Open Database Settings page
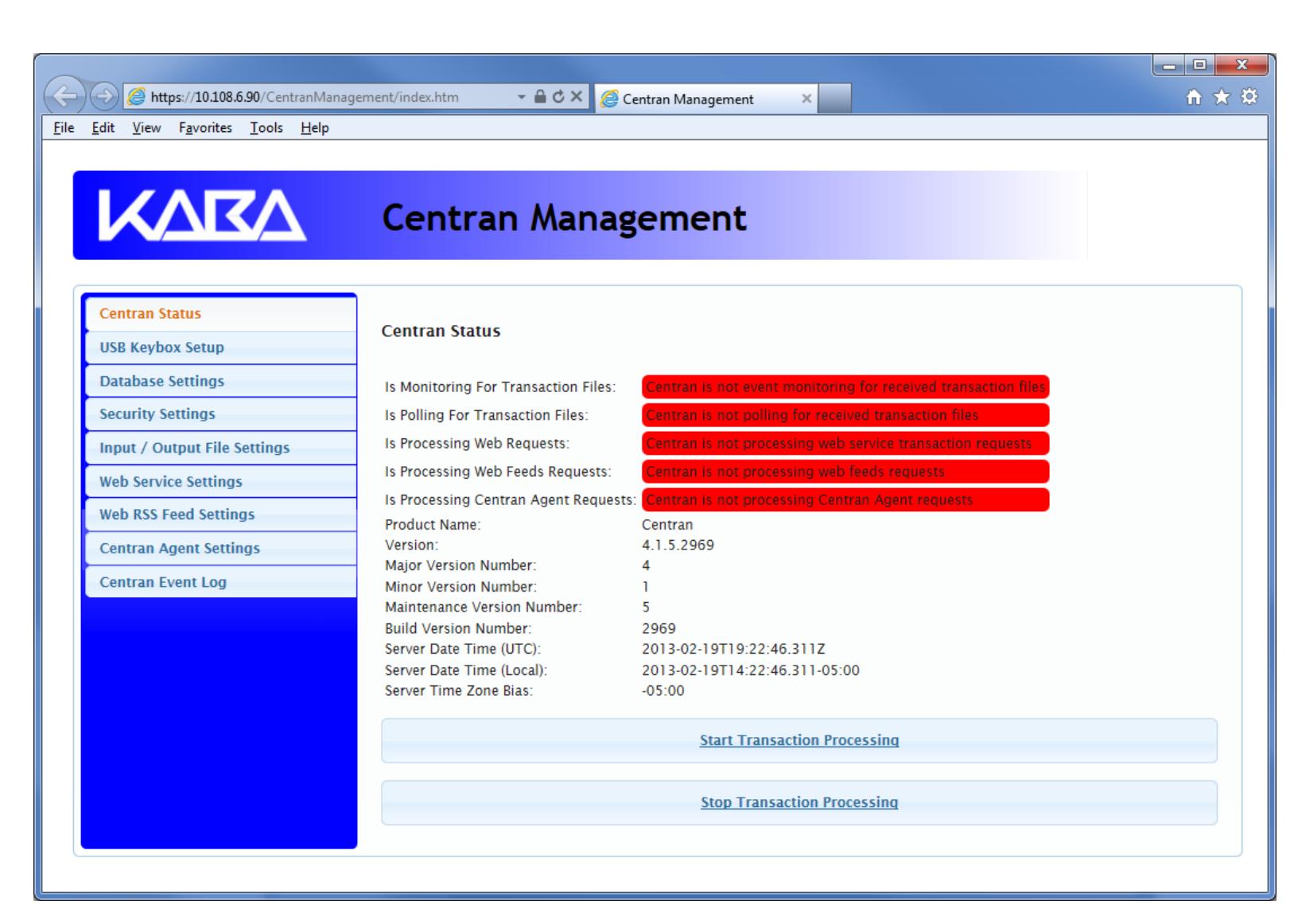 pyautogui.click(x=220, y=381)
